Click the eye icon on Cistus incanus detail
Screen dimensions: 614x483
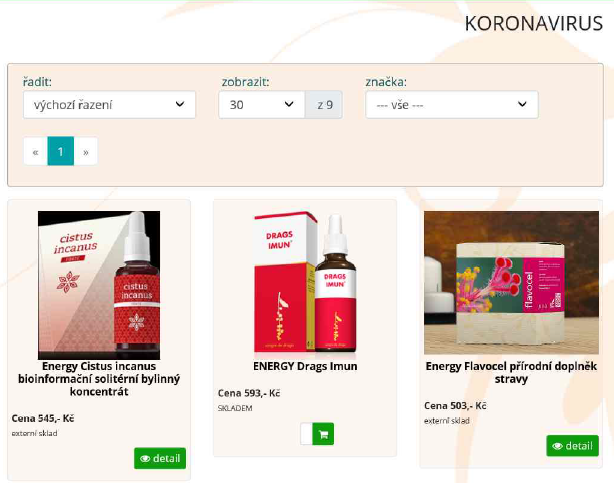pos(145,458)
